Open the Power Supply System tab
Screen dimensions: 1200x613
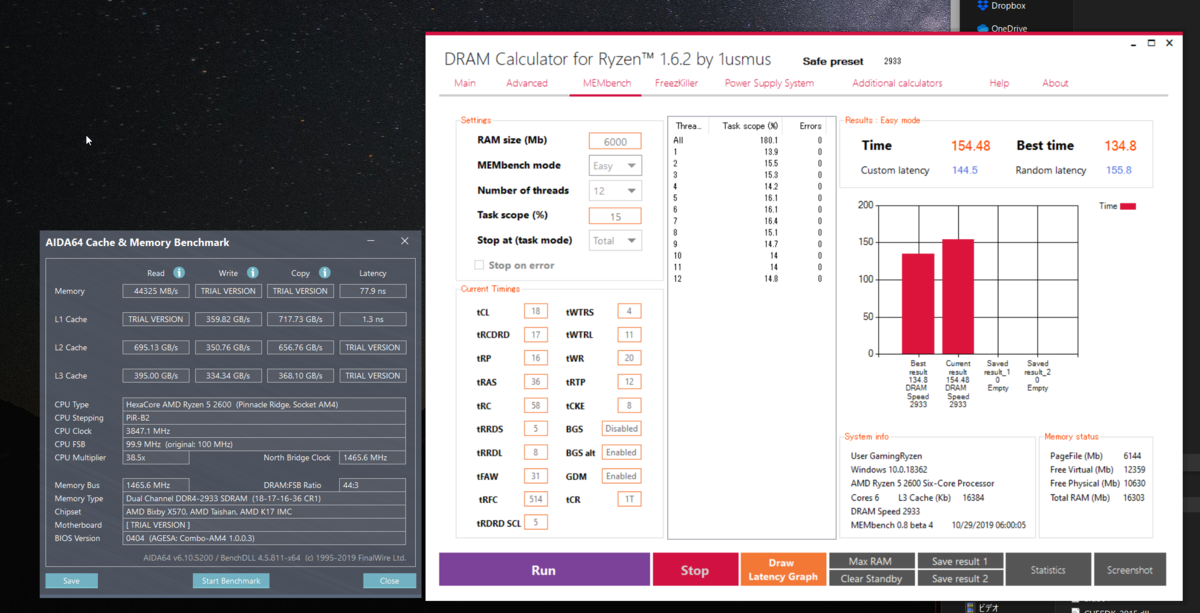(x=769, y=83)
